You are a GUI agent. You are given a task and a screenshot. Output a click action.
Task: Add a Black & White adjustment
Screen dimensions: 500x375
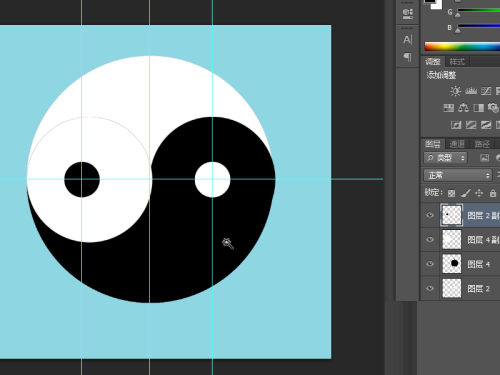(x=479, y=108)
